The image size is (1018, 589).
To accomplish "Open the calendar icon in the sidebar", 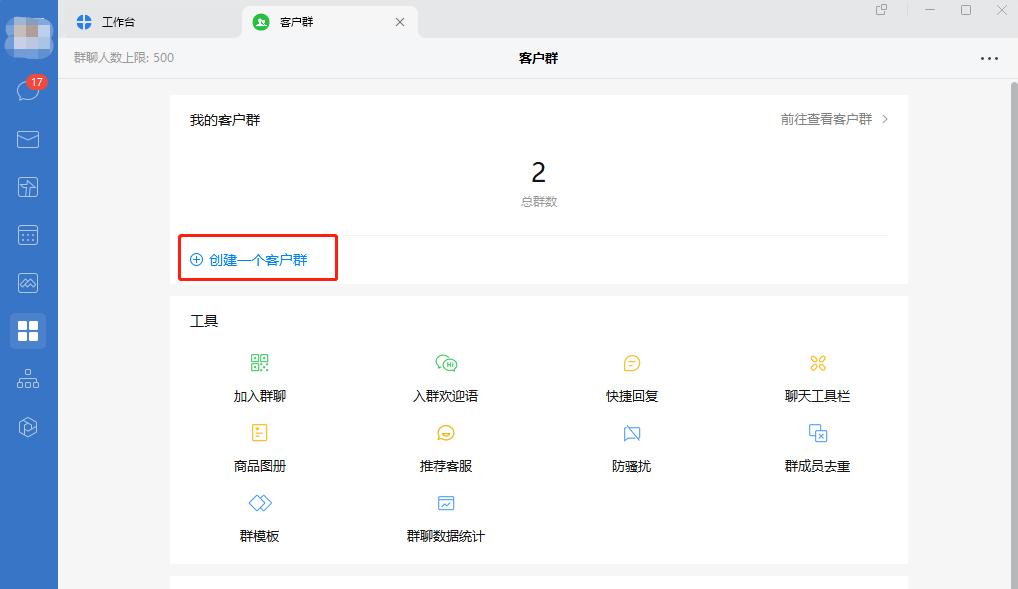I will pyautogui.click(x=28, y=235).
